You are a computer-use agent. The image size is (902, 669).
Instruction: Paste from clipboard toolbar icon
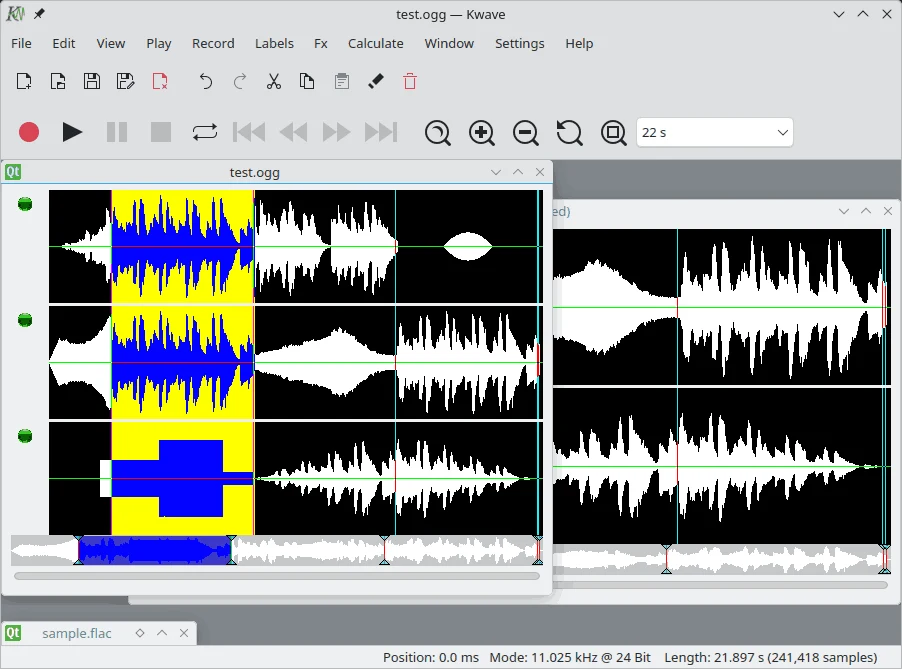click(342, 81)
